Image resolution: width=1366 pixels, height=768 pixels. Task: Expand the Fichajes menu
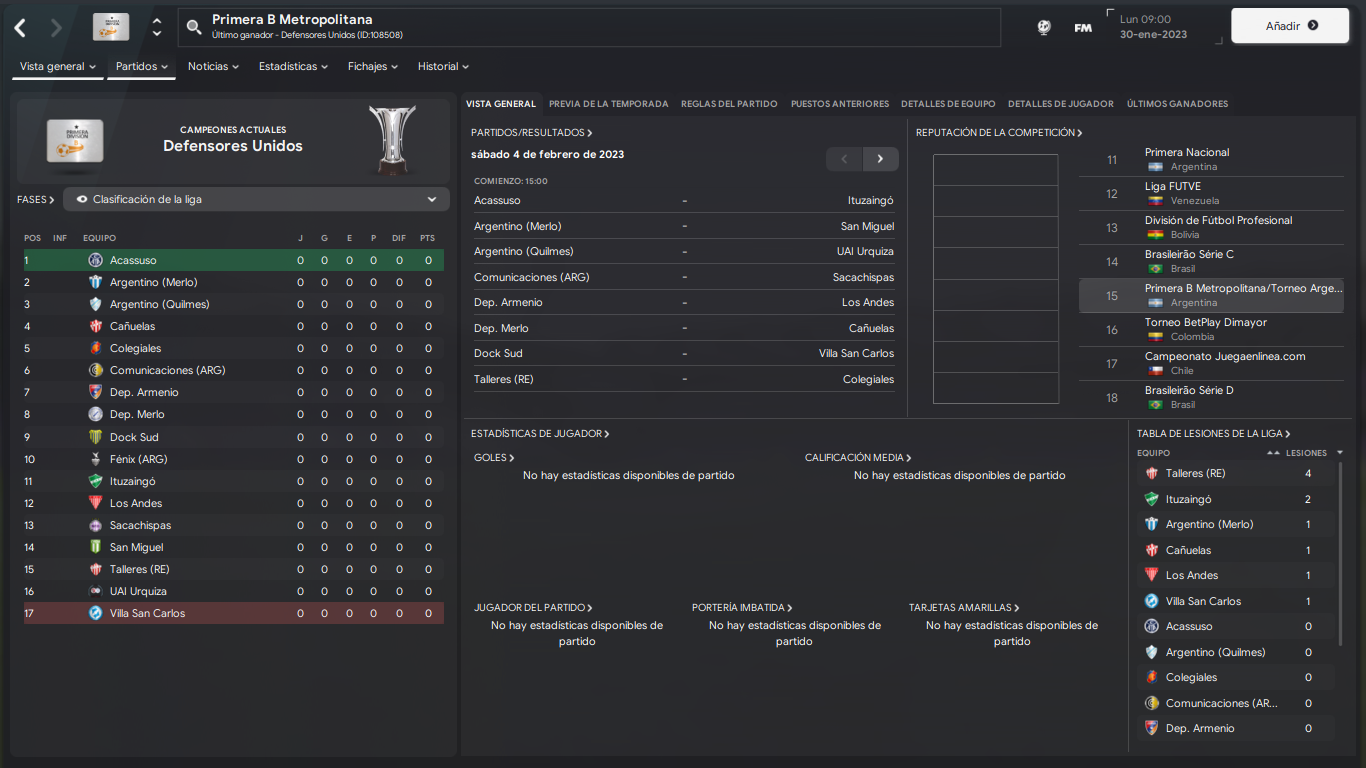tap(372, 67)
